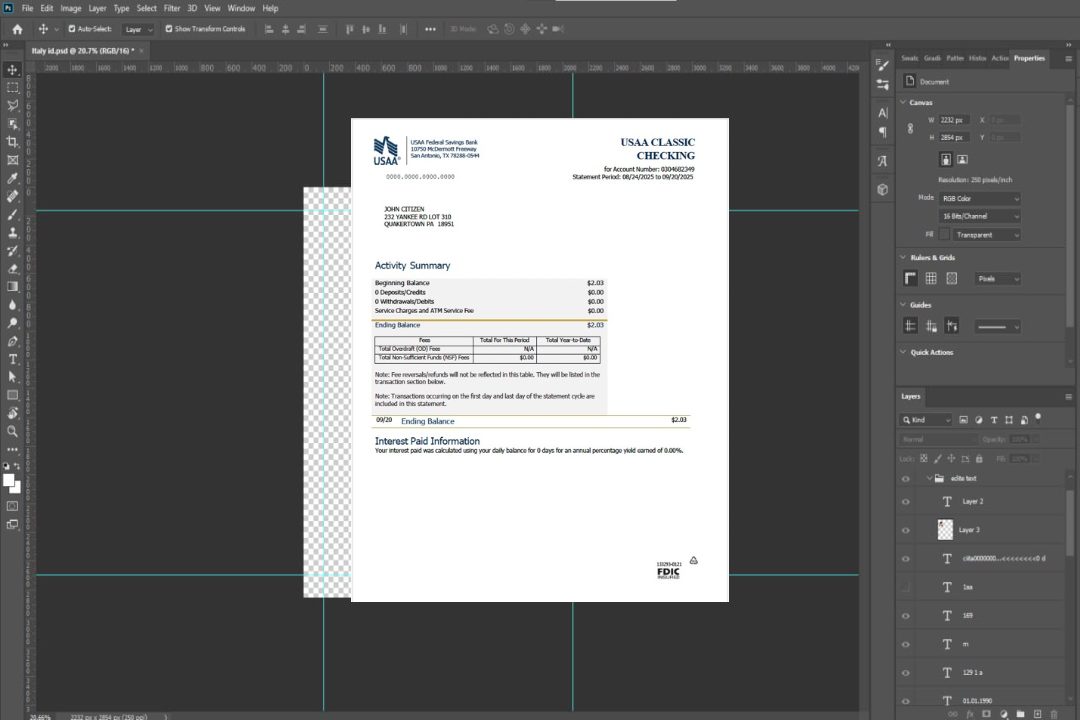Viewport: 1080px width, 720px height.
Task: Click the add layer style fx icon
Action: tap(970, 714)
